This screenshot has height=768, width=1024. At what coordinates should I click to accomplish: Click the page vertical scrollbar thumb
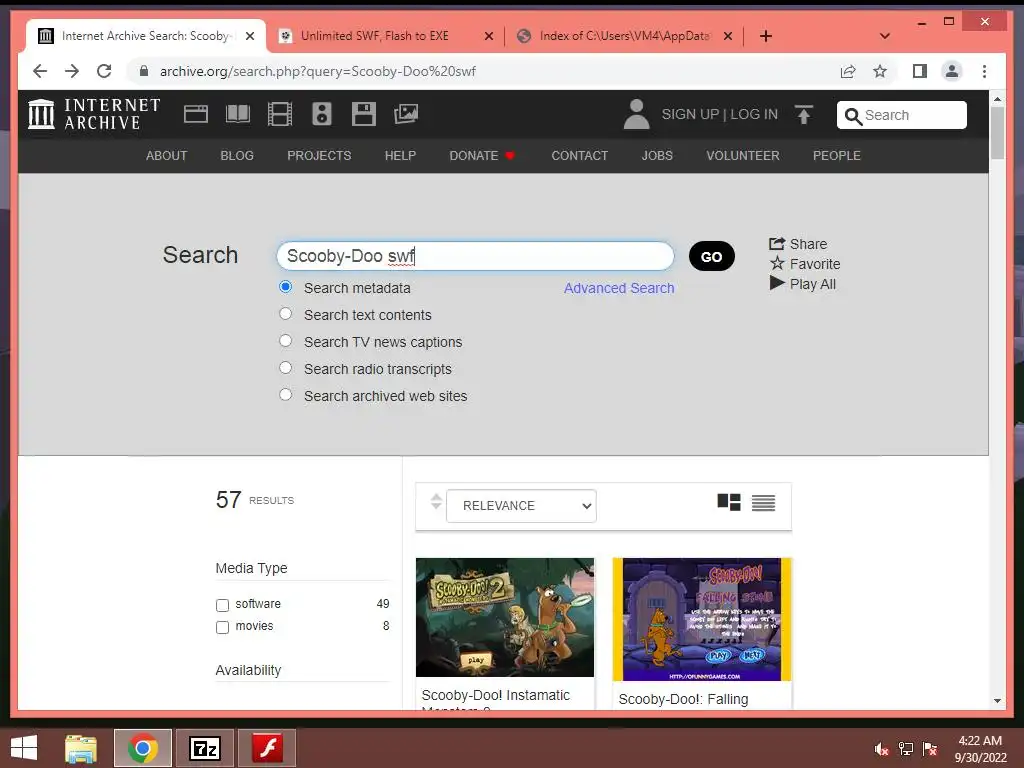pos(997,133)
